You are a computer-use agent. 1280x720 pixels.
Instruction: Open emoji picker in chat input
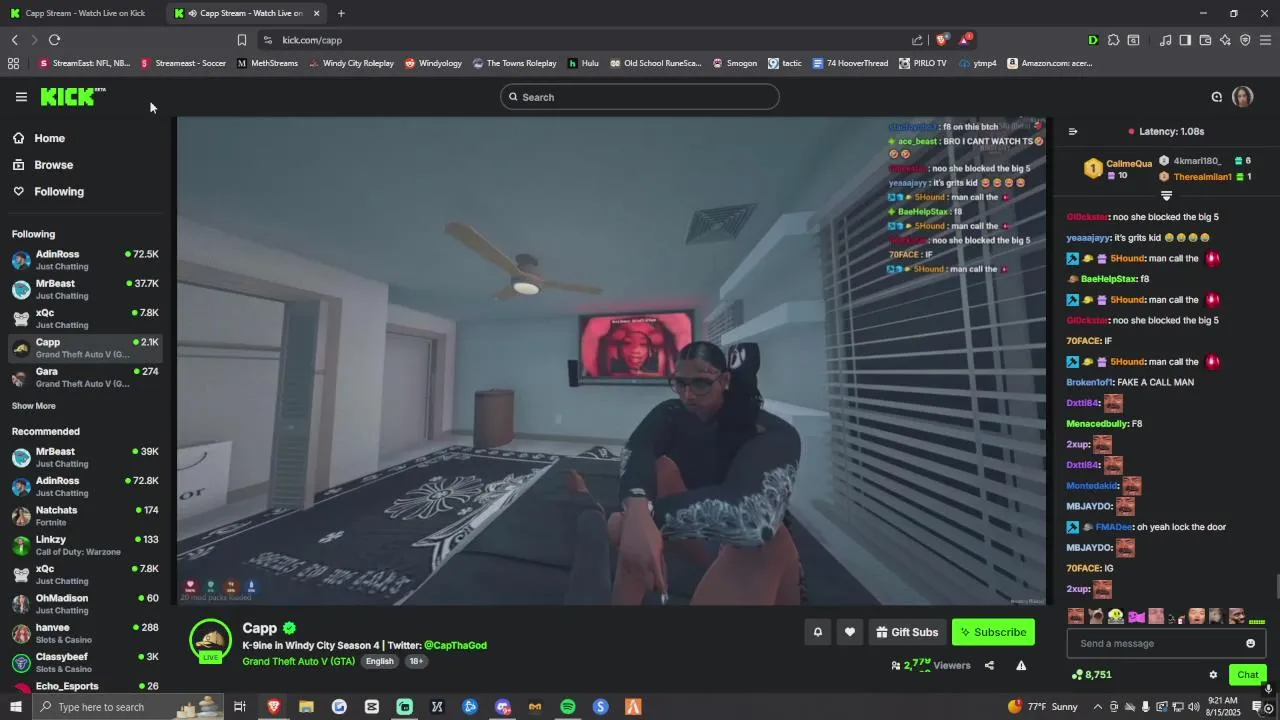(1250, 643)
